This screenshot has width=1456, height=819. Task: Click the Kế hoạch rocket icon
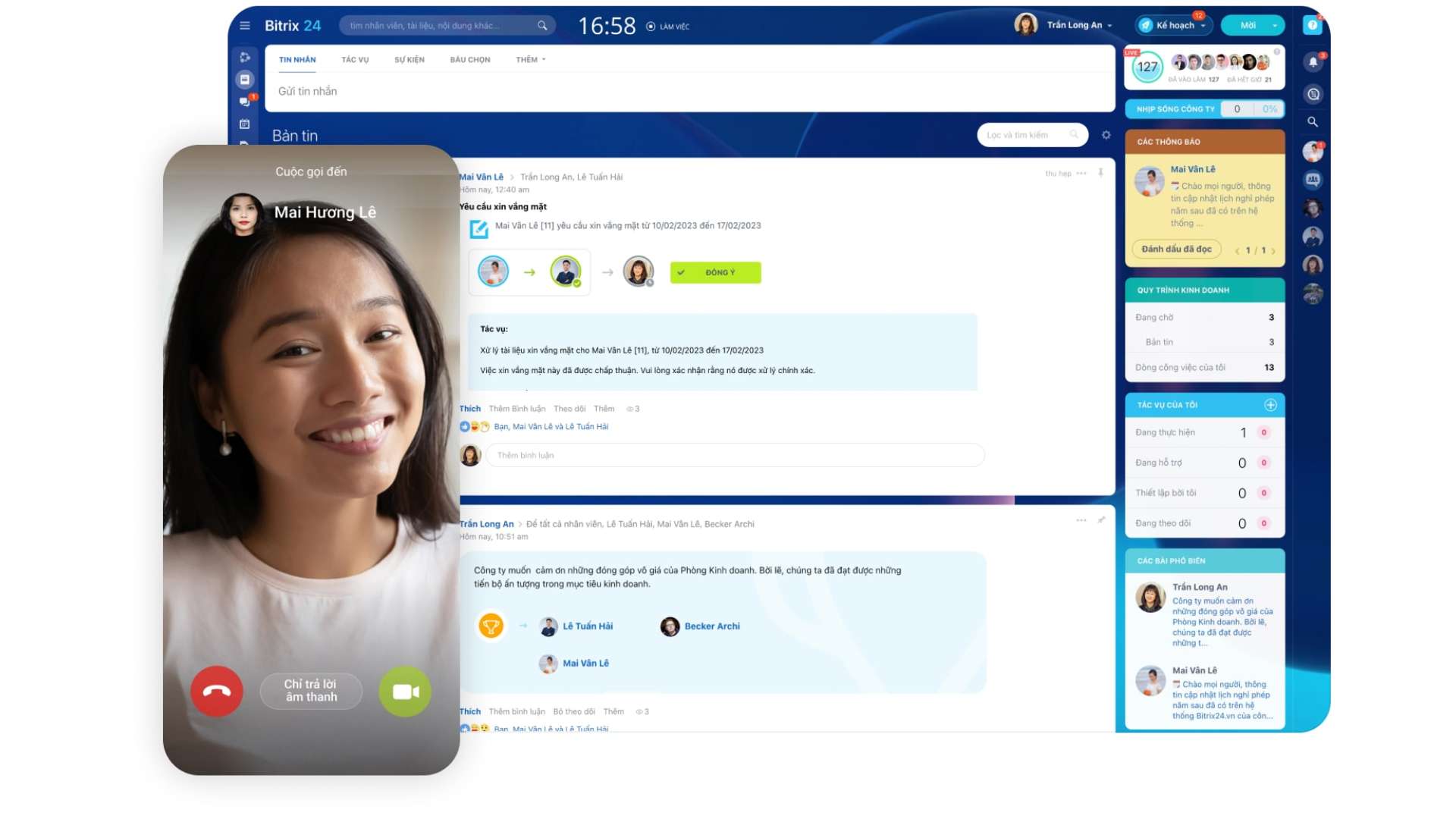coord(1146,25)
